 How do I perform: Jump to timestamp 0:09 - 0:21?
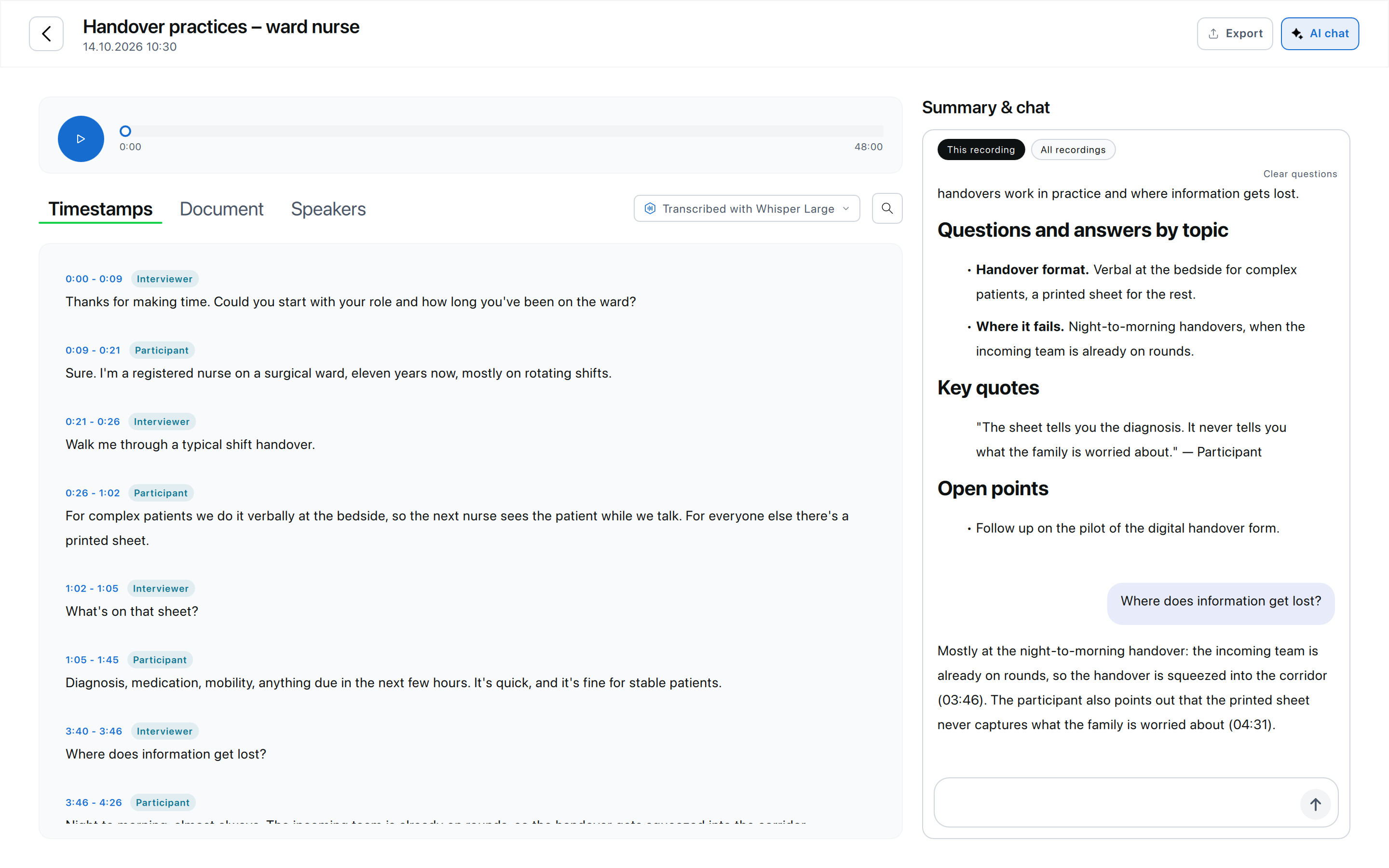pyautogui.click(x=93, y=350)
